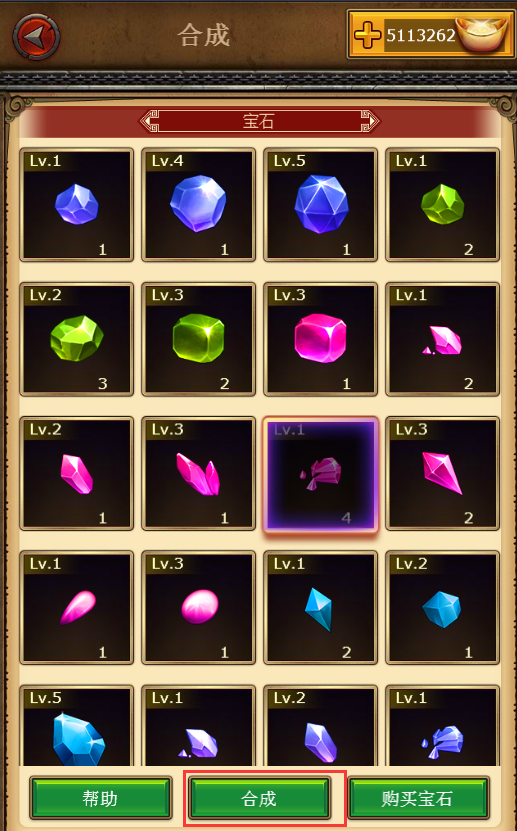The height and width of the screenshot is (831, 517).
Task: Click the gold ingot currency icon
Action: pos(482,34)
